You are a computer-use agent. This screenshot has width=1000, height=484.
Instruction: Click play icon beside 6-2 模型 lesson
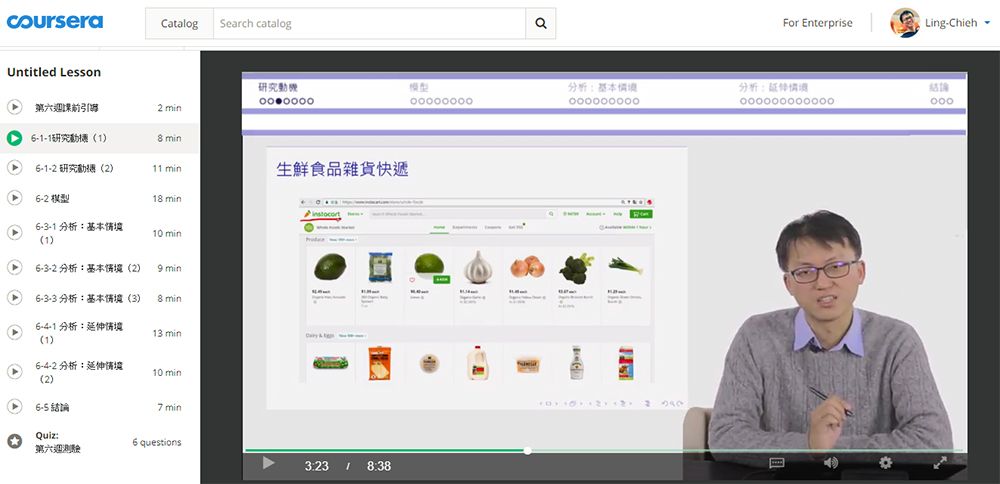coord(14,199)
